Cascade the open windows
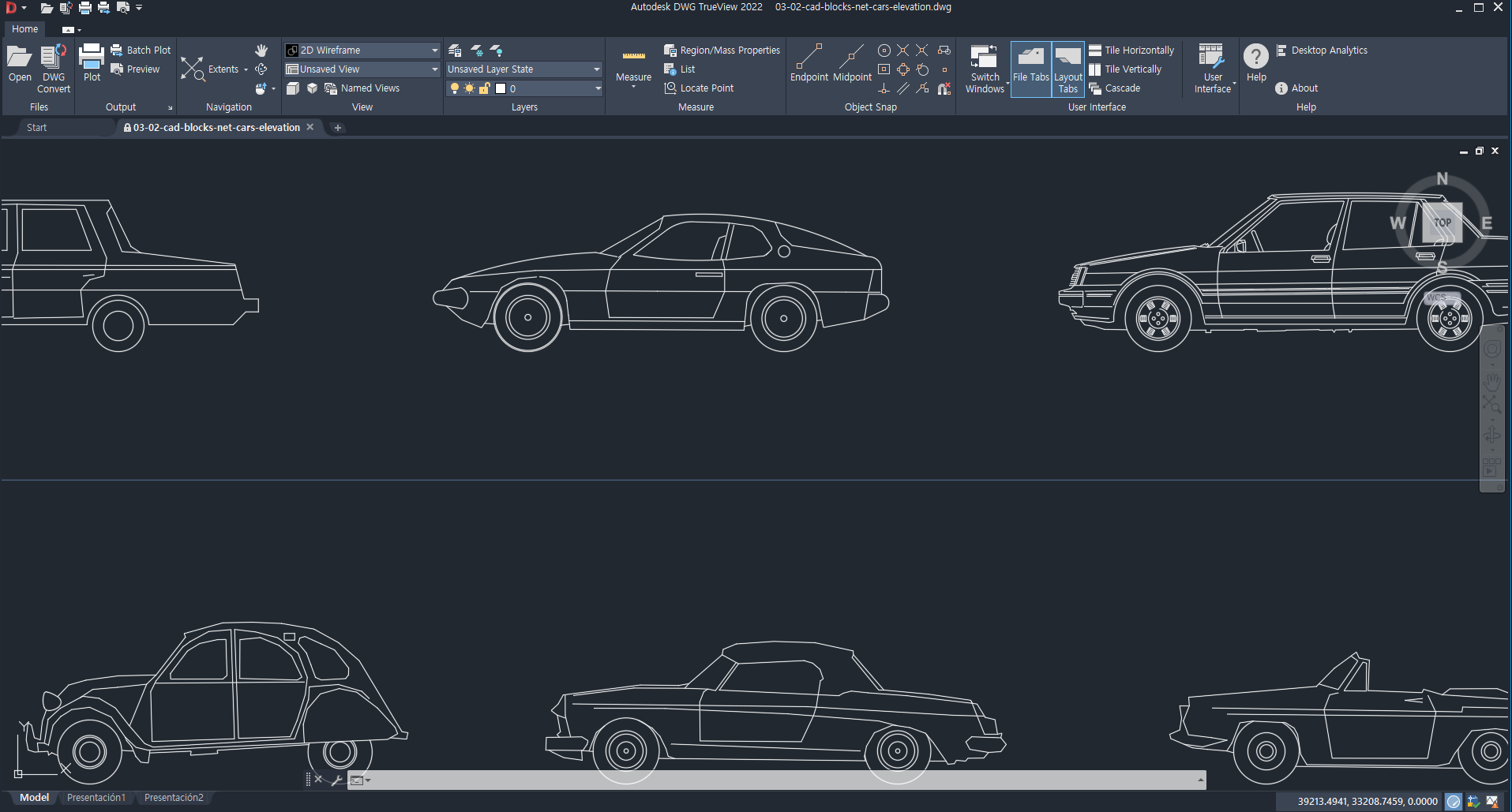The height and width of the screenshot is (812, 1512). pos(1114,88)
